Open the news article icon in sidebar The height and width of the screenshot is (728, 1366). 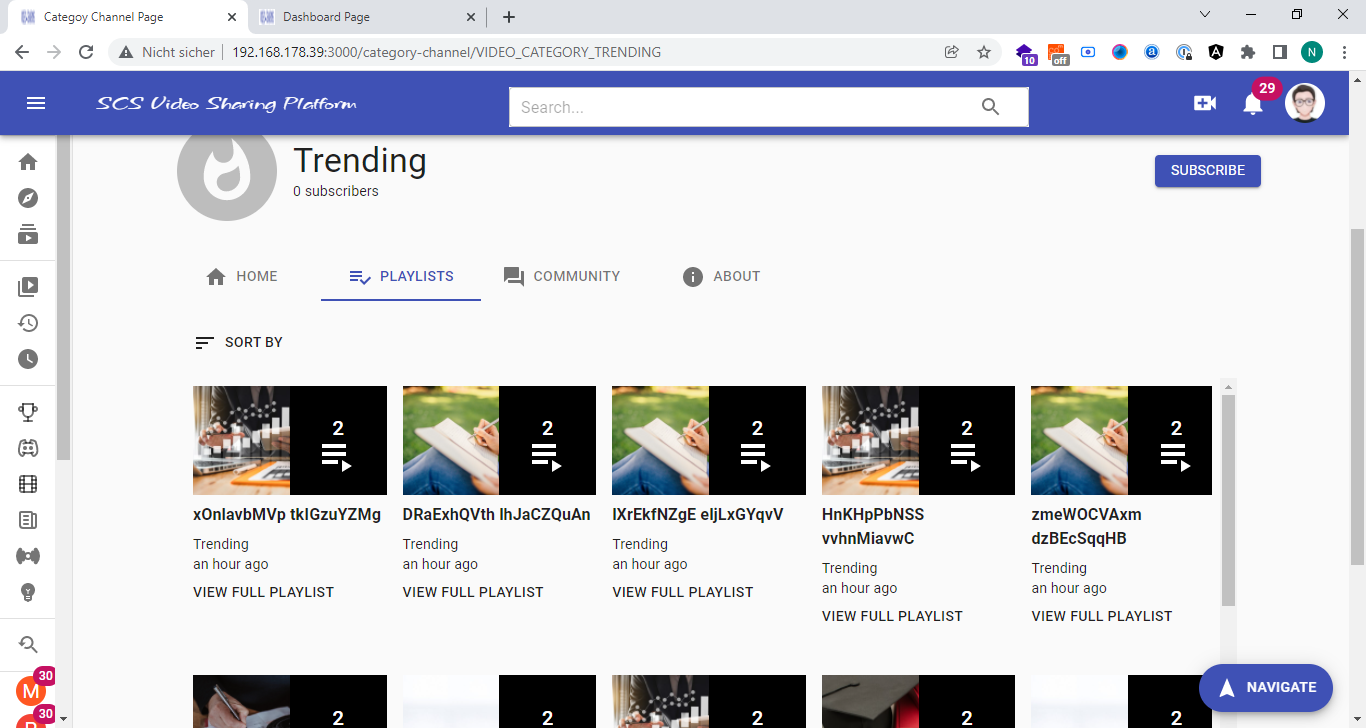coord(28,520)
